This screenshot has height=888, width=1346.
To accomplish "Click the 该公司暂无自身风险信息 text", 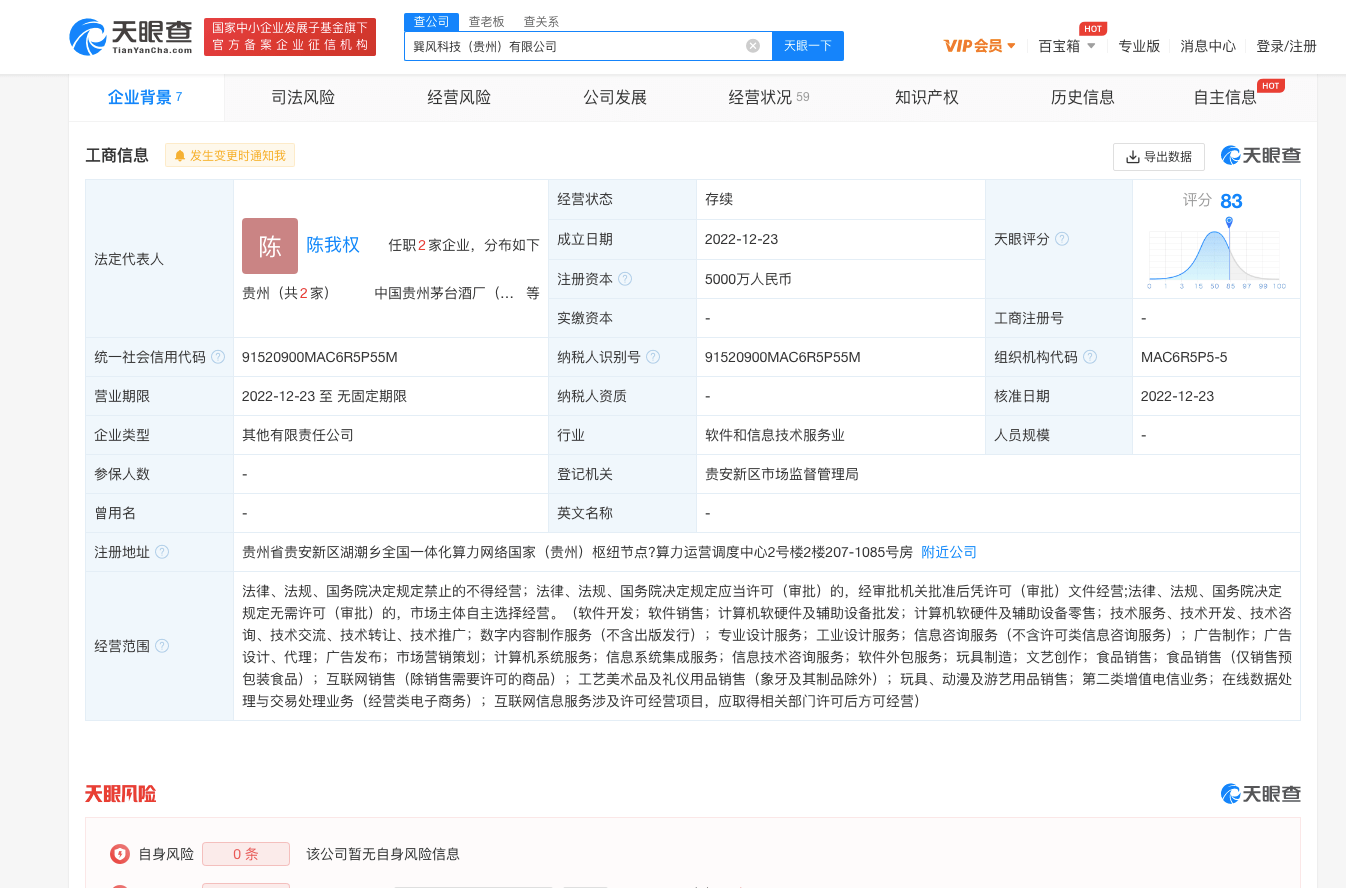I will [x=383, y=854].
